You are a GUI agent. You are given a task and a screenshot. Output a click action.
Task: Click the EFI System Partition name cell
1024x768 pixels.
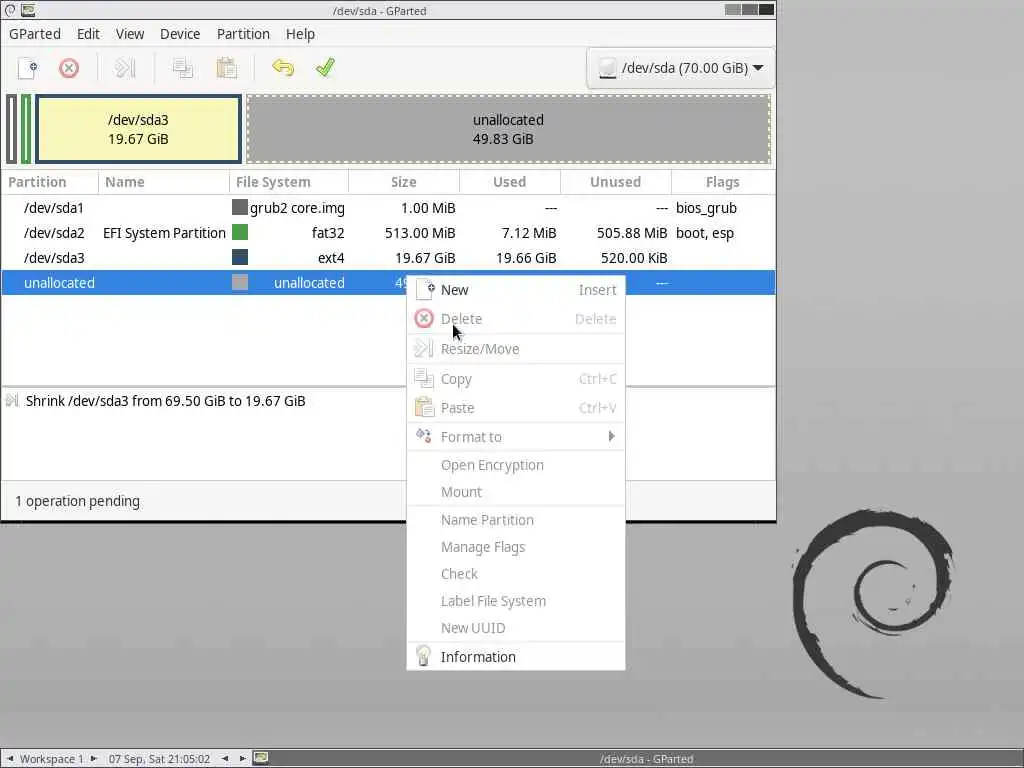[x=164, y=232]
